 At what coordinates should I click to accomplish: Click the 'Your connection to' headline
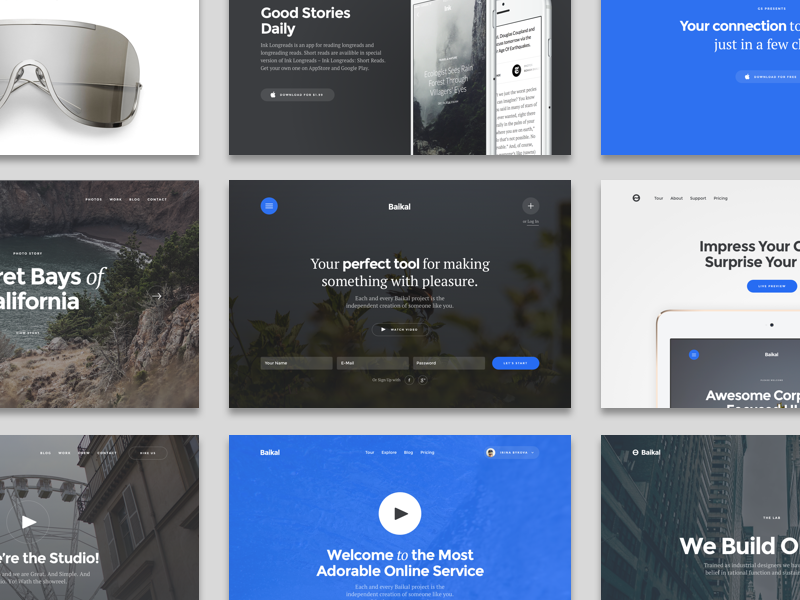click(x=740, y=26)
